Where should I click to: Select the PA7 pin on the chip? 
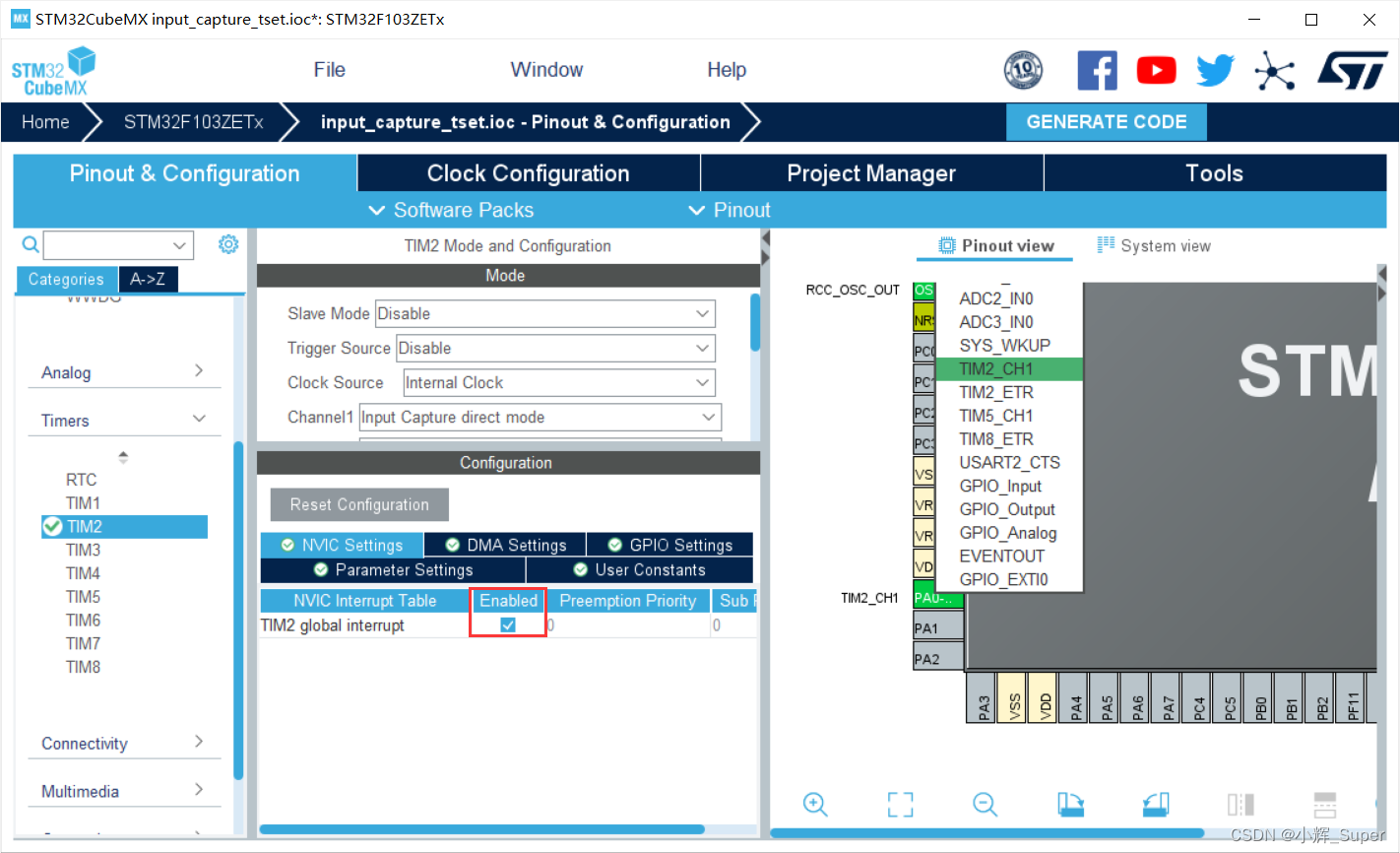[x=1165, y=698]
